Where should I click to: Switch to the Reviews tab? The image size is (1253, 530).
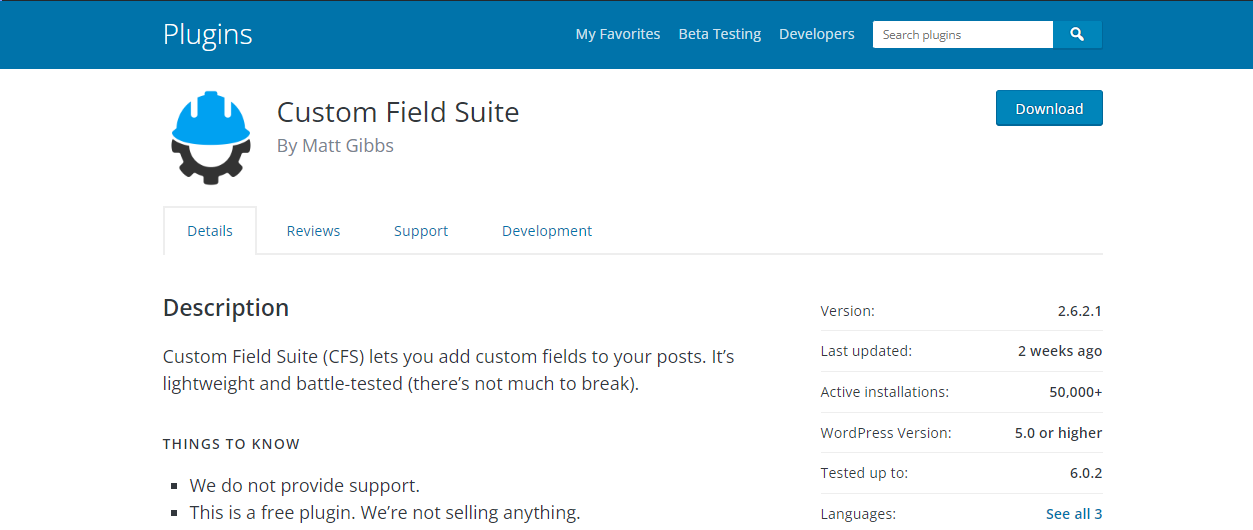(313, 231)
